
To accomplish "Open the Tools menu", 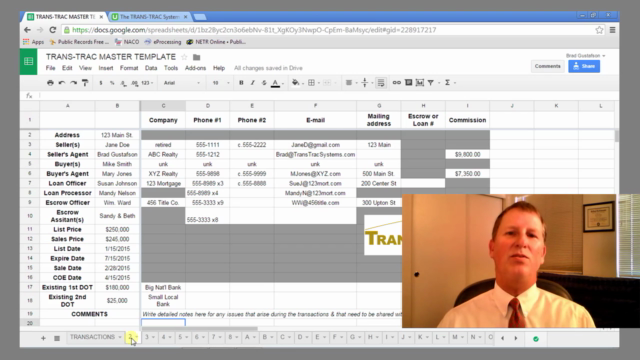I will (171, 68).
